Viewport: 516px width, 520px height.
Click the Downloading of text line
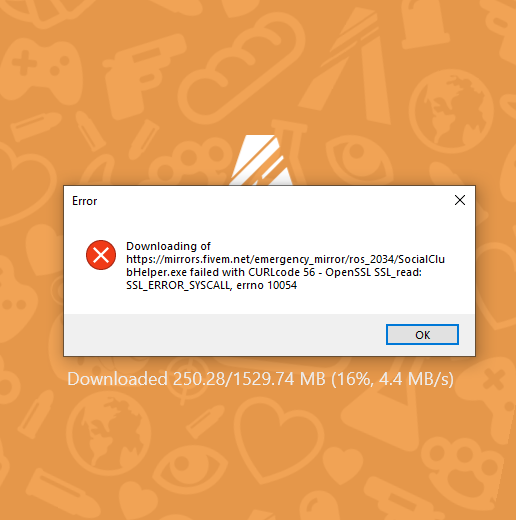coord(168,246)
